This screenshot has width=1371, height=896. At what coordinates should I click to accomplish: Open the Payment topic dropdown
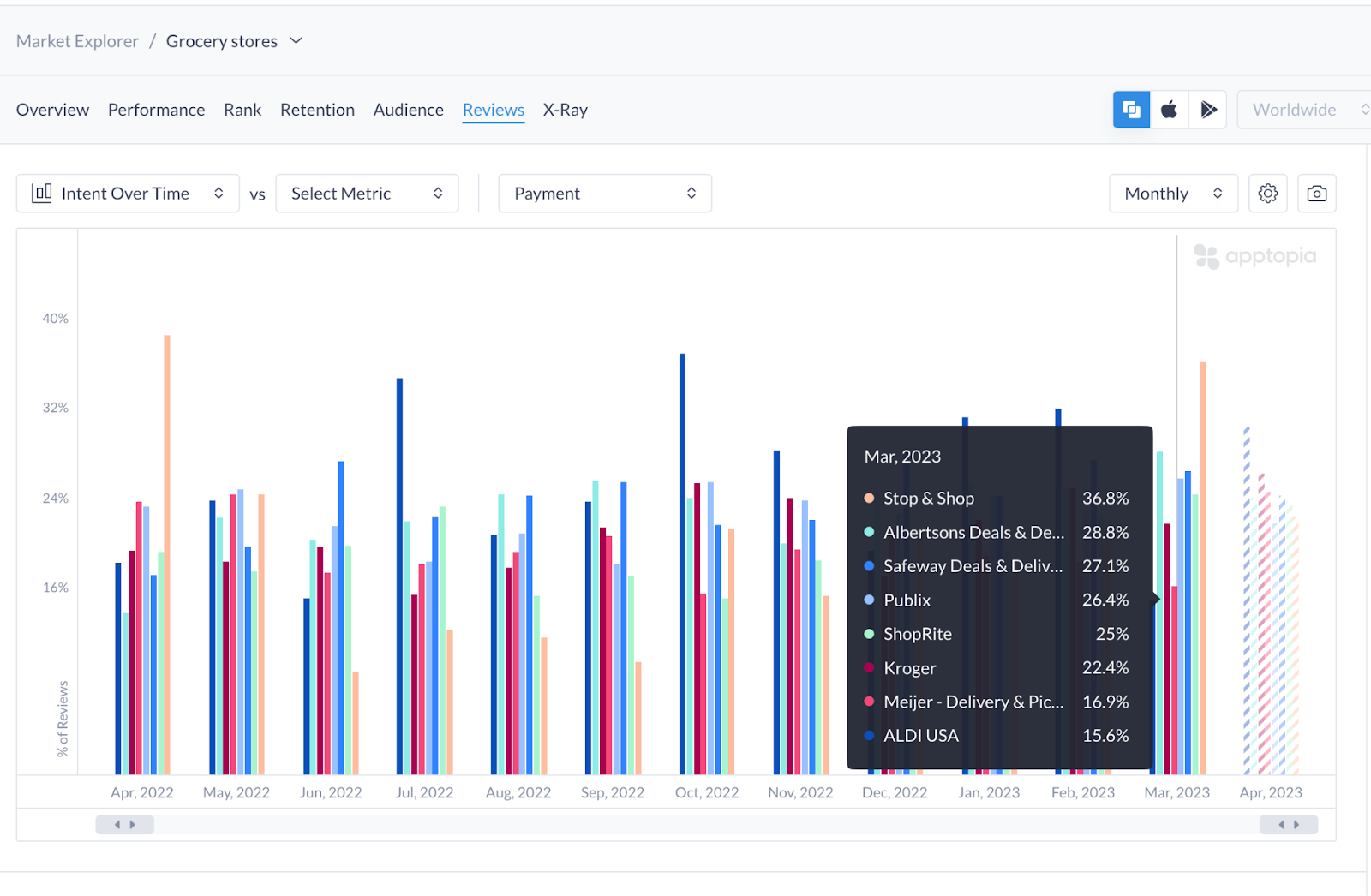(605, 194)
